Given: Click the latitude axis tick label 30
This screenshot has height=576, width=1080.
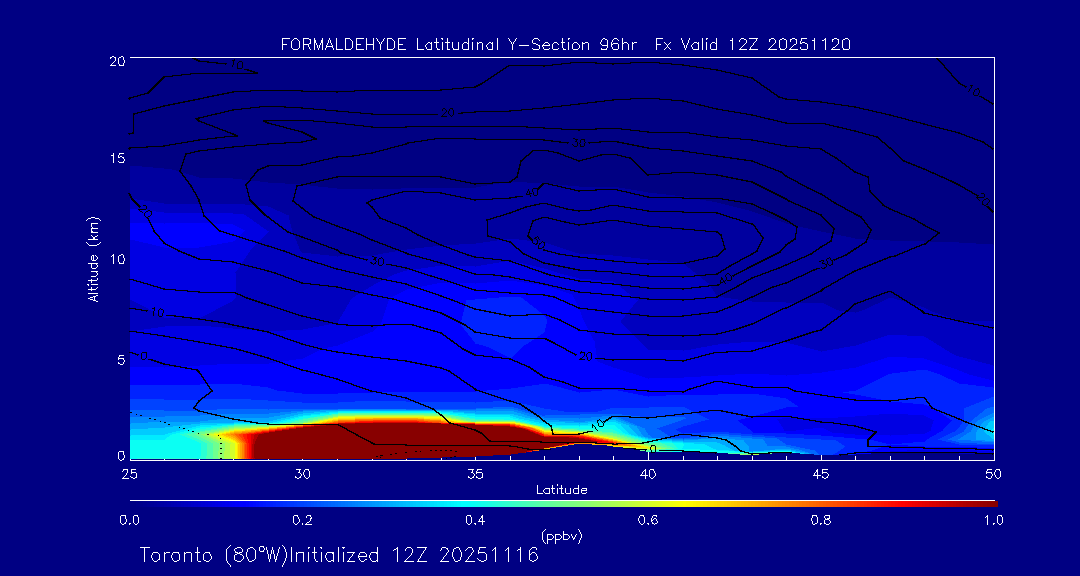Looking at the screenshot, I should click(x=302, y=473).
